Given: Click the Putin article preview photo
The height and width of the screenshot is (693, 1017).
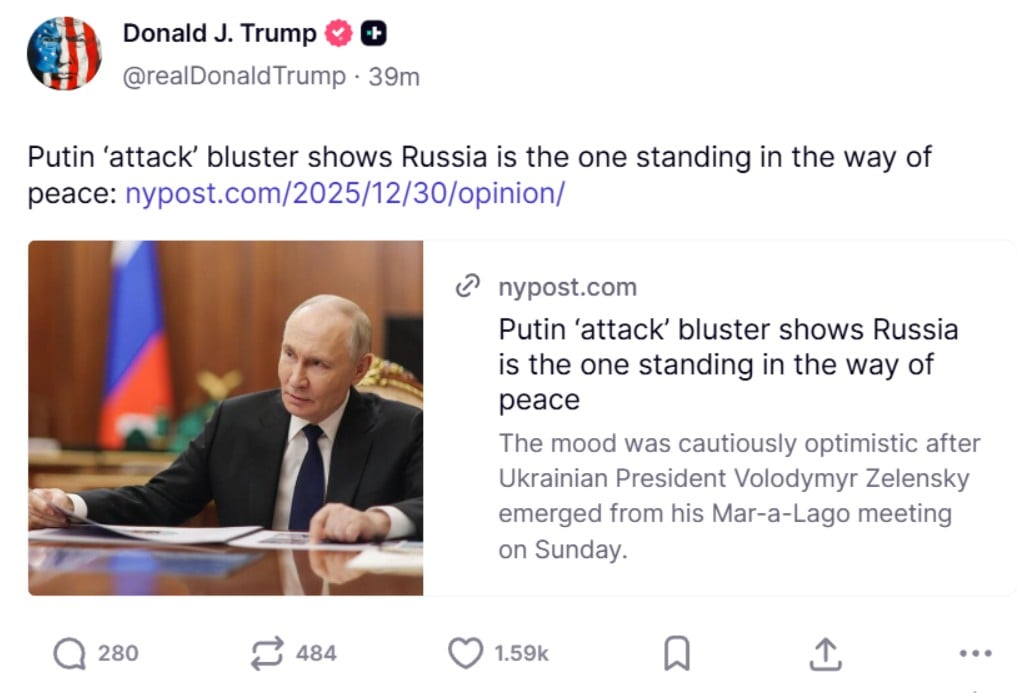Looking at the screenshot, I should pyautogui.click(x=225, y=418).
